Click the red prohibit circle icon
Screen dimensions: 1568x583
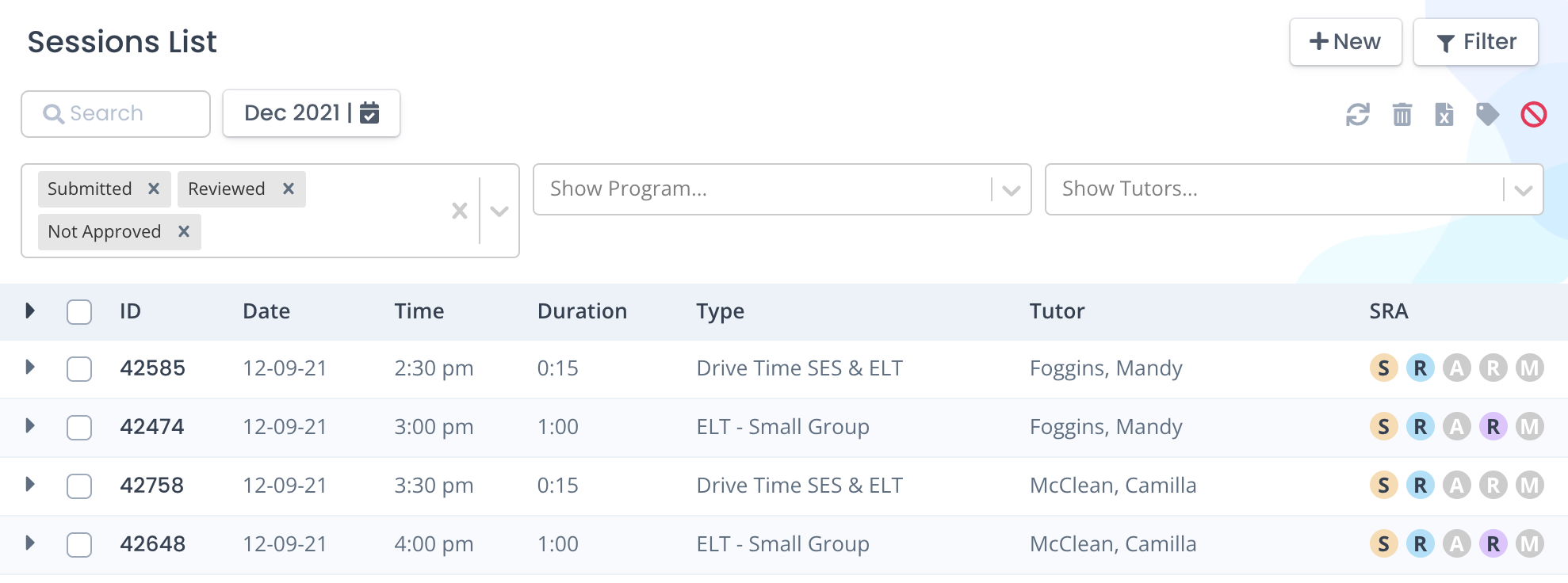pyautogui.click(x=1534, y=115)
